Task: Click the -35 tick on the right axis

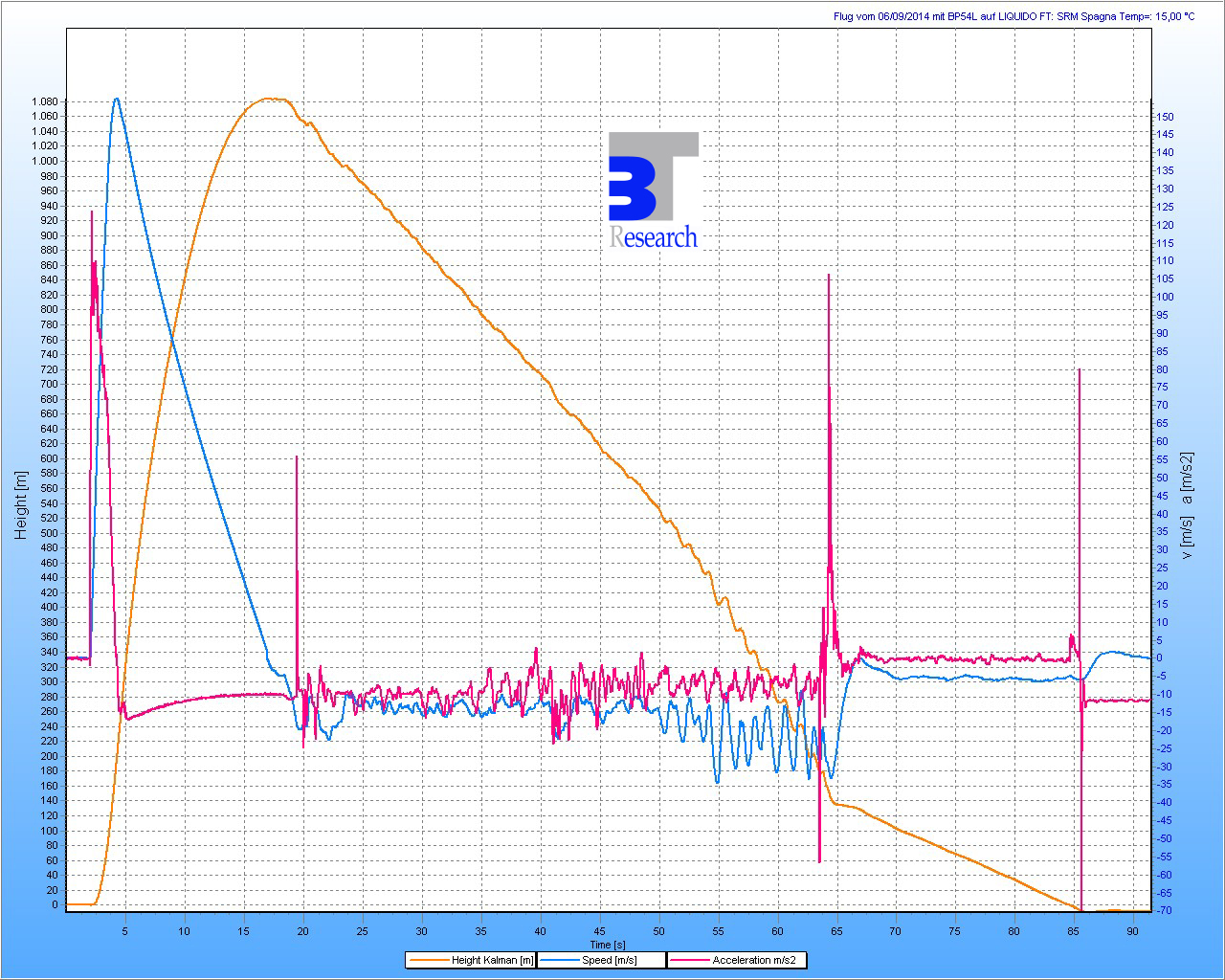Action: pyautogui.click(x=1166, y=784)
